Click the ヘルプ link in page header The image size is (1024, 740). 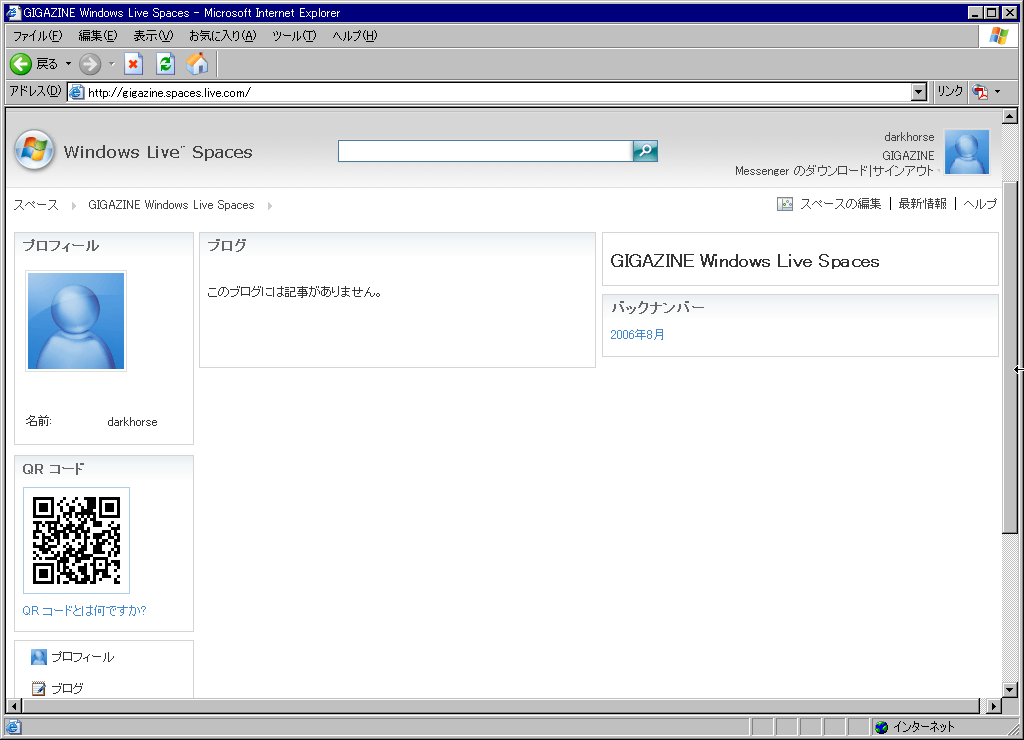coord(980,204)
